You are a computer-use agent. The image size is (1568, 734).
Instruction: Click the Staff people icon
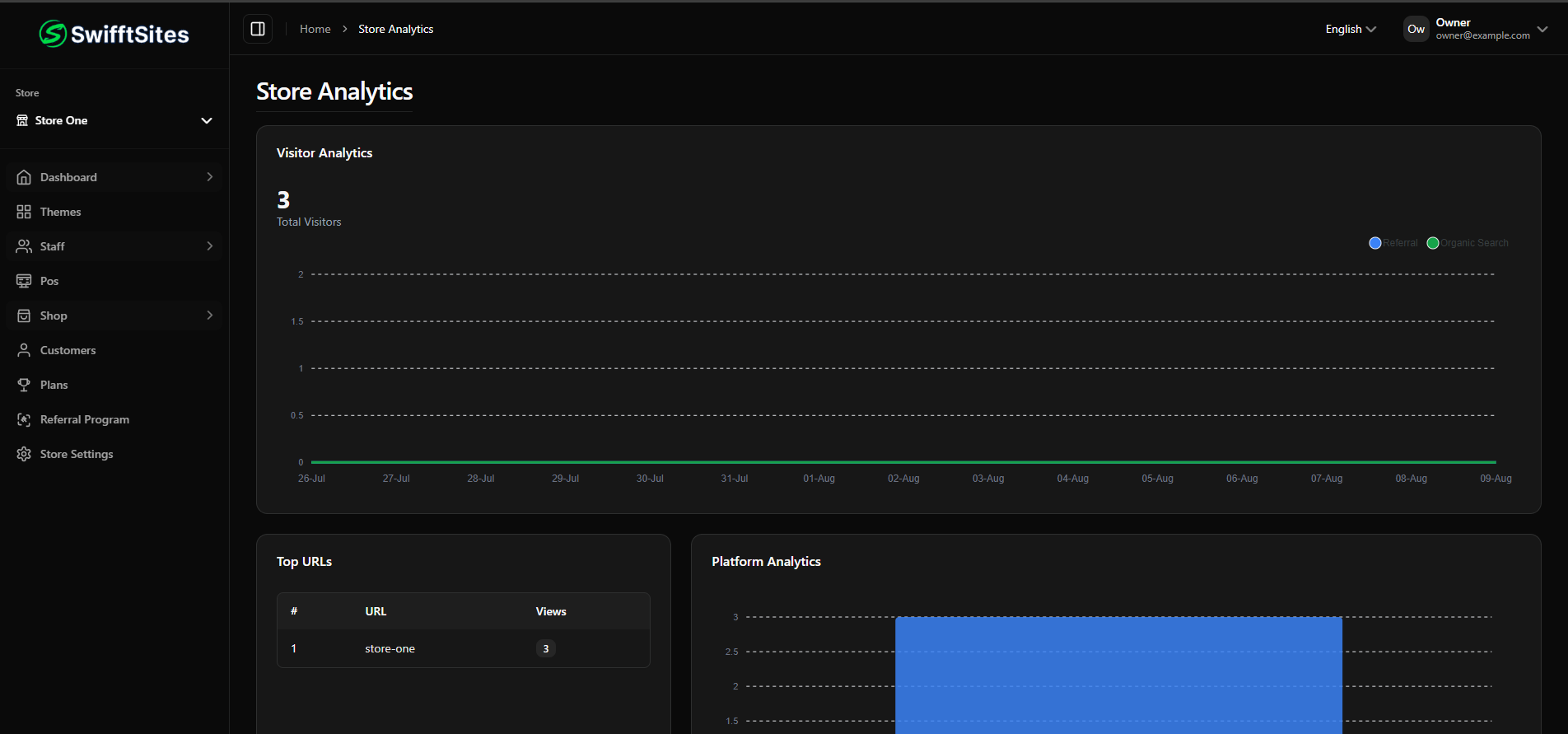tap(24, 246)
